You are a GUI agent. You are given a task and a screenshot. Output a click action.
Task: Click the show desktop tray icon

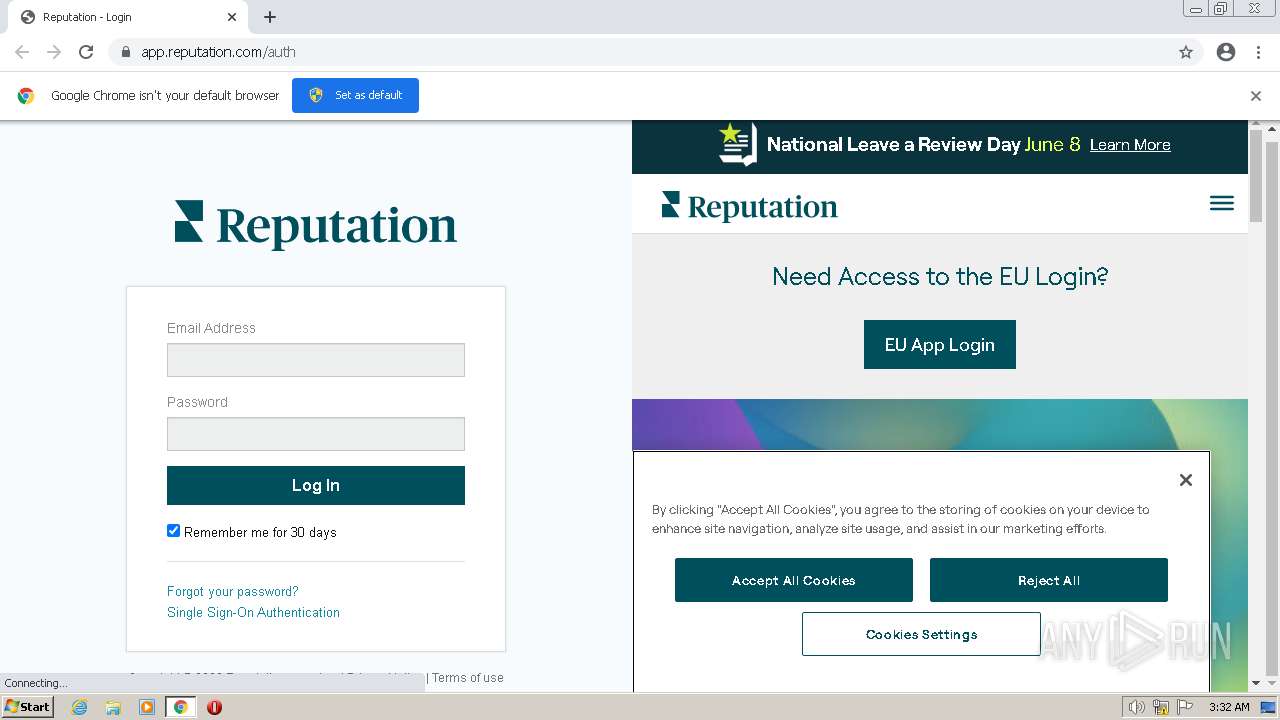(1268, 707)
